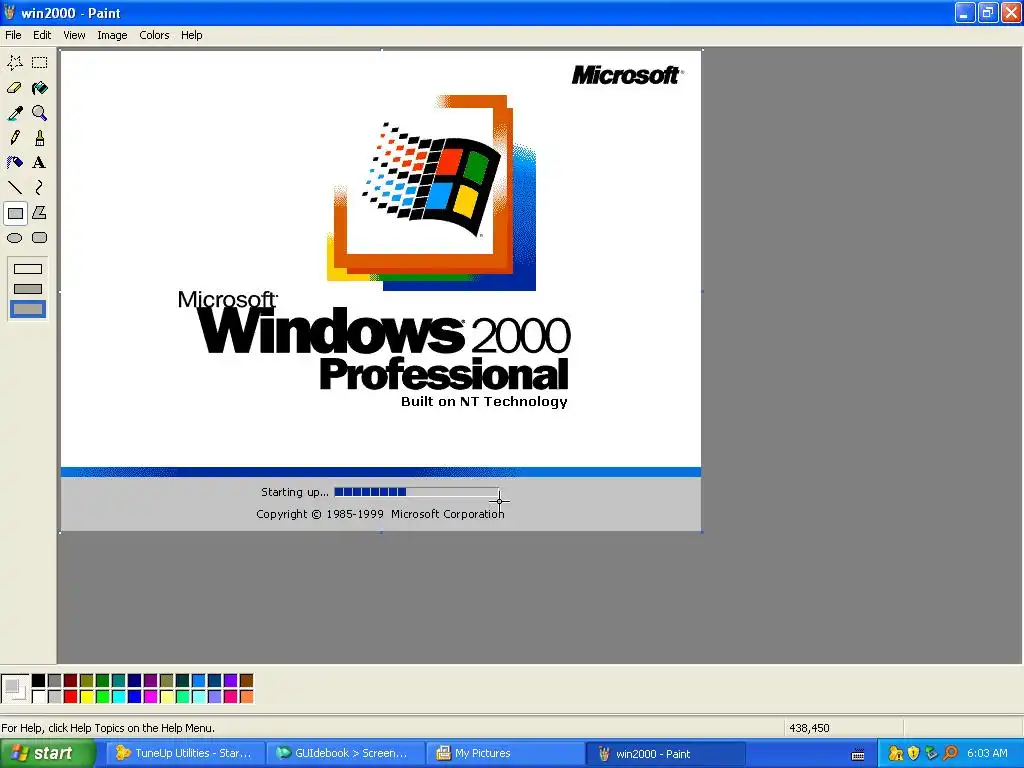Pick the Airbrush spray tool

pos(15,163)
